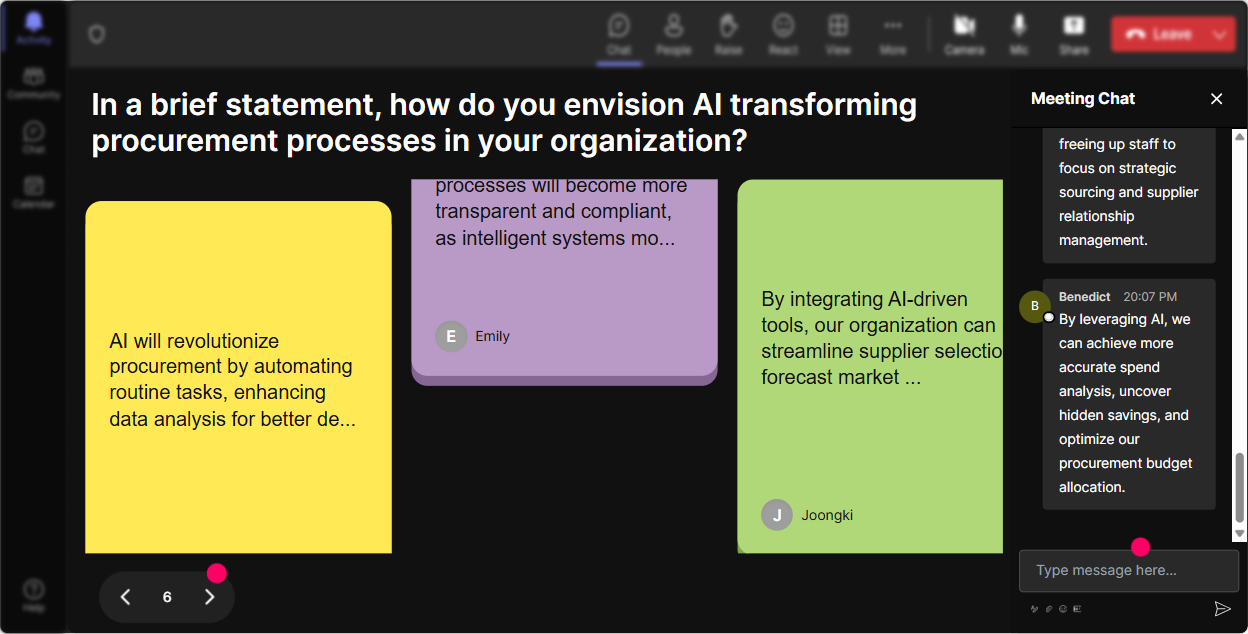
Task: Open the Chat section in left sidebar
Action: 33,137
